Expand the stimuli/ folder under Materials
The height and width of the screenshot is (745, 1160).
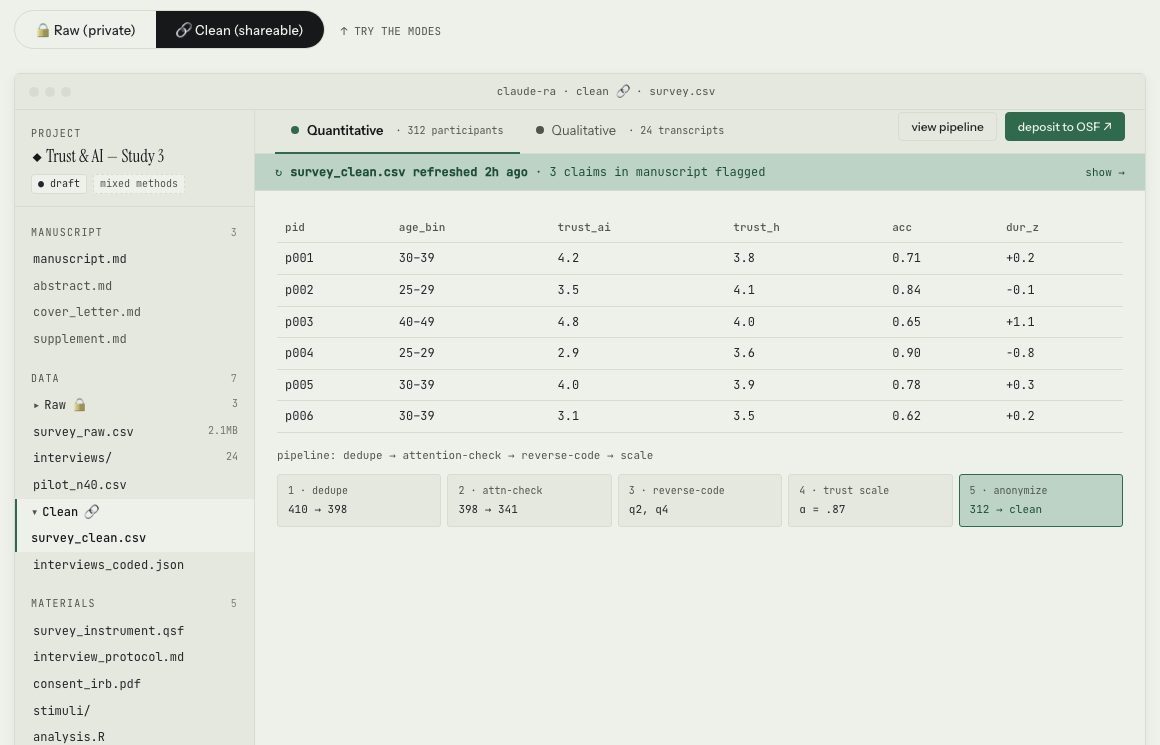pyautogui.click(x=62, y=710)
